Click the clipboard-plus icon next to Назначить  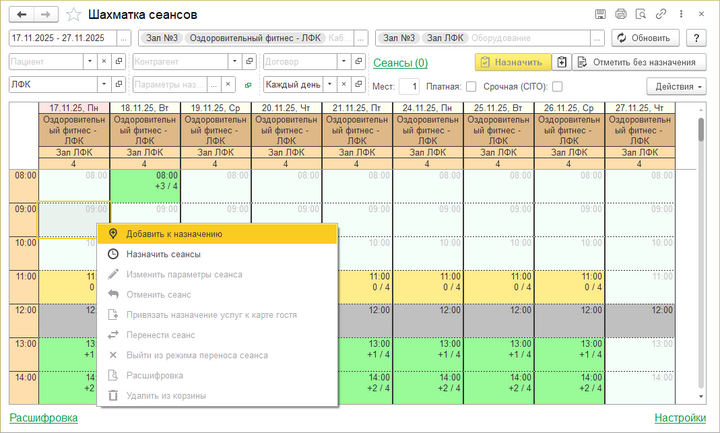(562, 62)
